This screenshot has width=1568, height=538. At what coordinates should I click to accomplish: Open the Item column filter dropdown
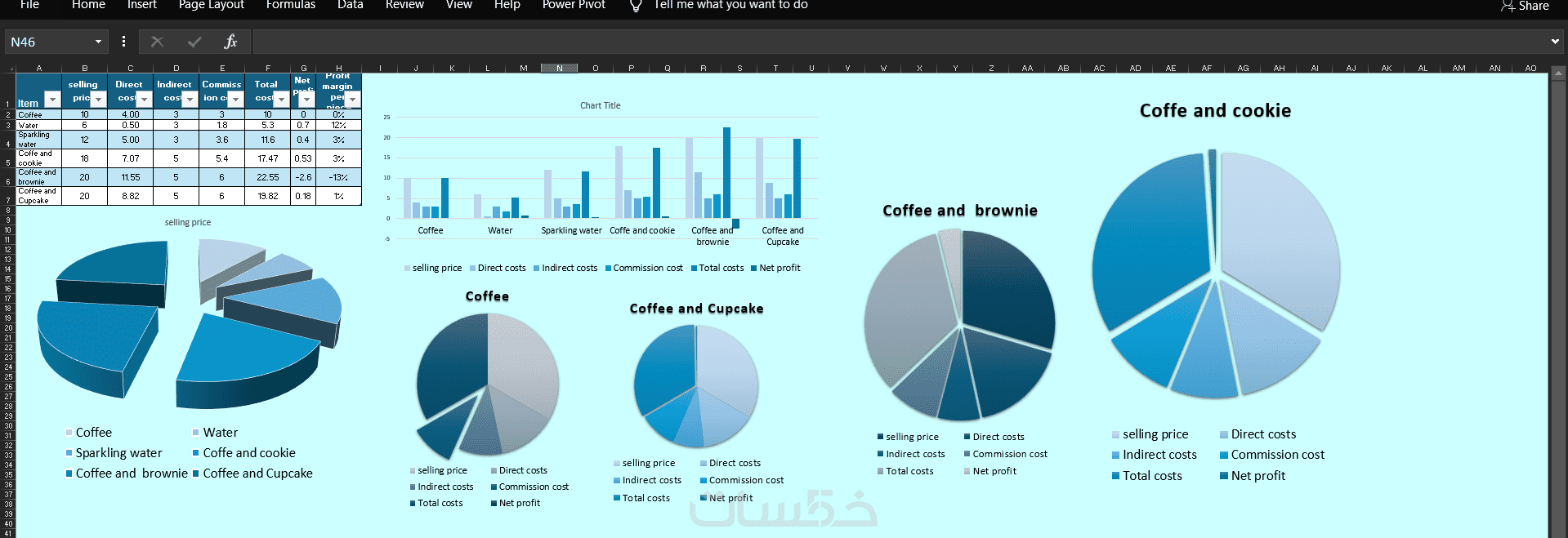coord(52,100)
